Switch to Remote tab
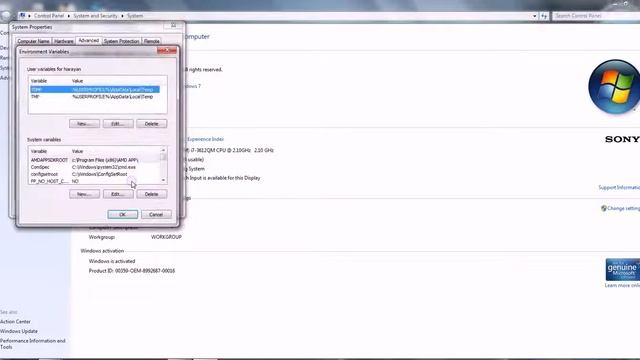This screenshot has width=640, height=360. (151, 41)
